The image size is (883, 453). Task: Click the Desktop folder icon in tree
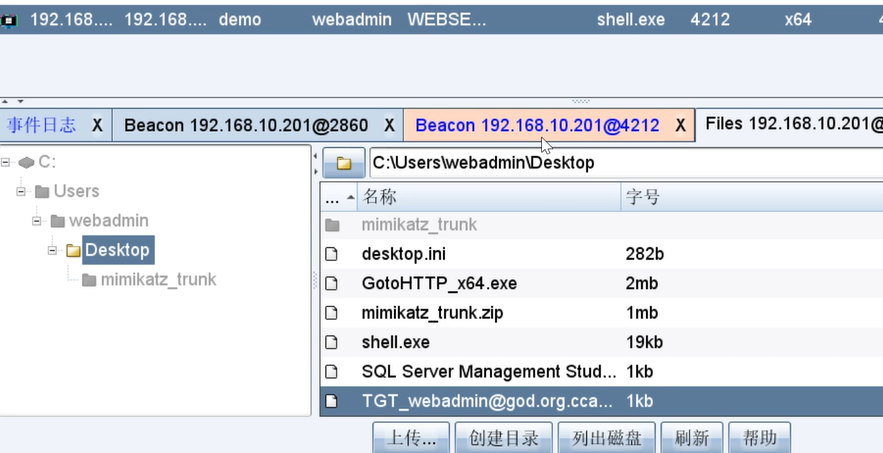73,250
